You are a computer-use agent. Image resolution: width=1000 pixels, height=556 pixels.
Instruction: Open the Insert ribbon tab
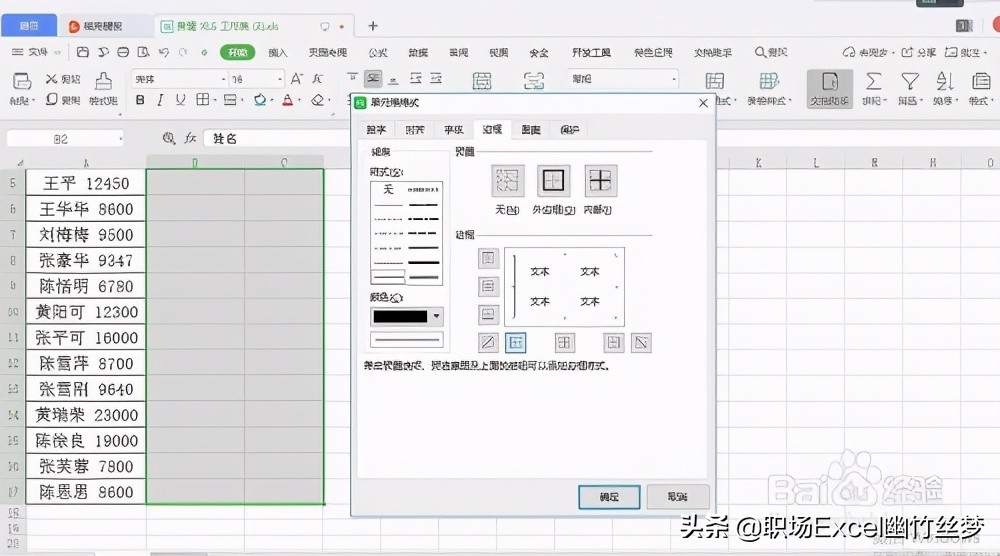(277, 52)
